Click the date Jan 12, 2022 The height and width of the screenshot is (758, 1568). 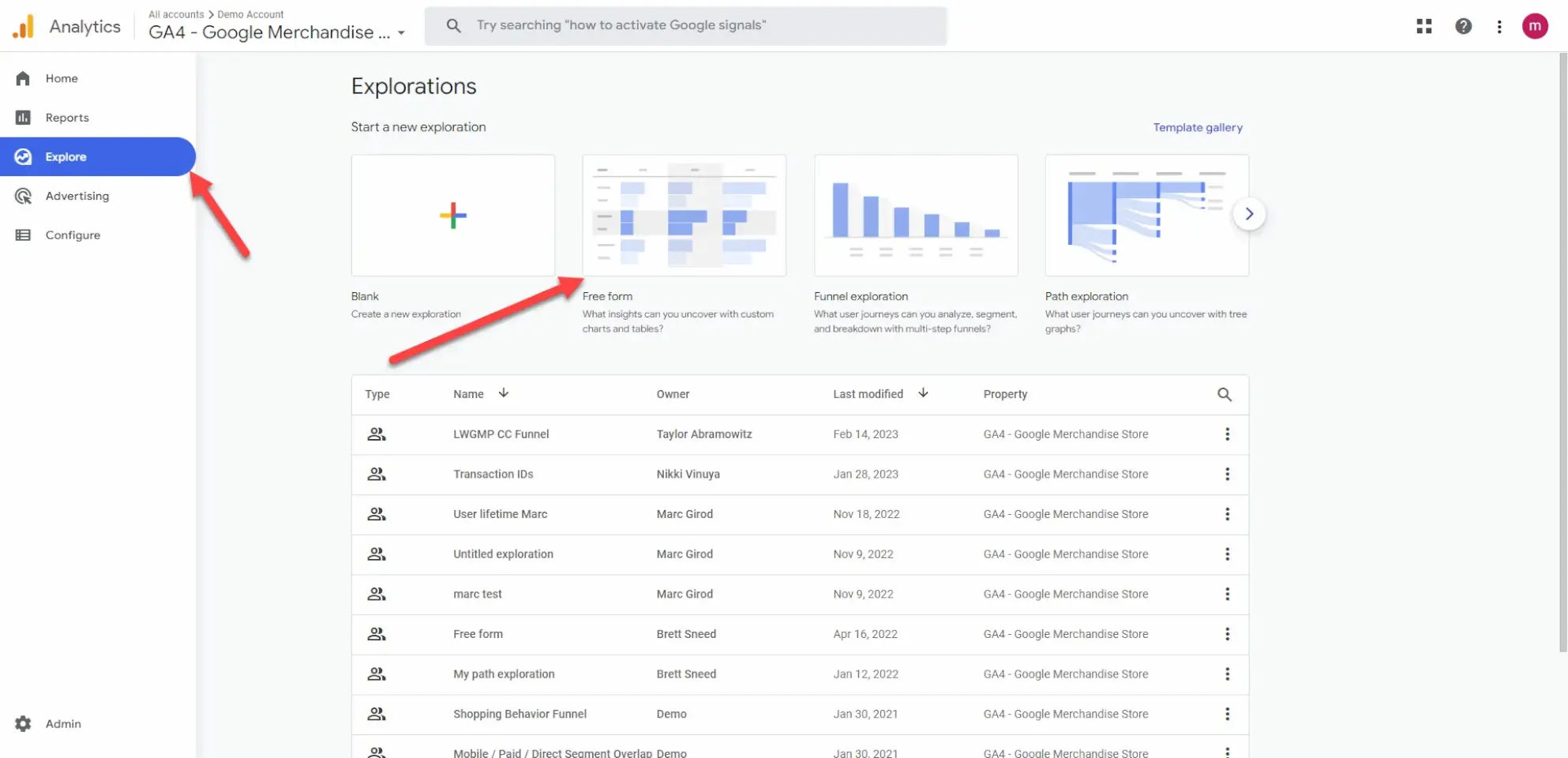pyautogui.click(x=865, y=674)
